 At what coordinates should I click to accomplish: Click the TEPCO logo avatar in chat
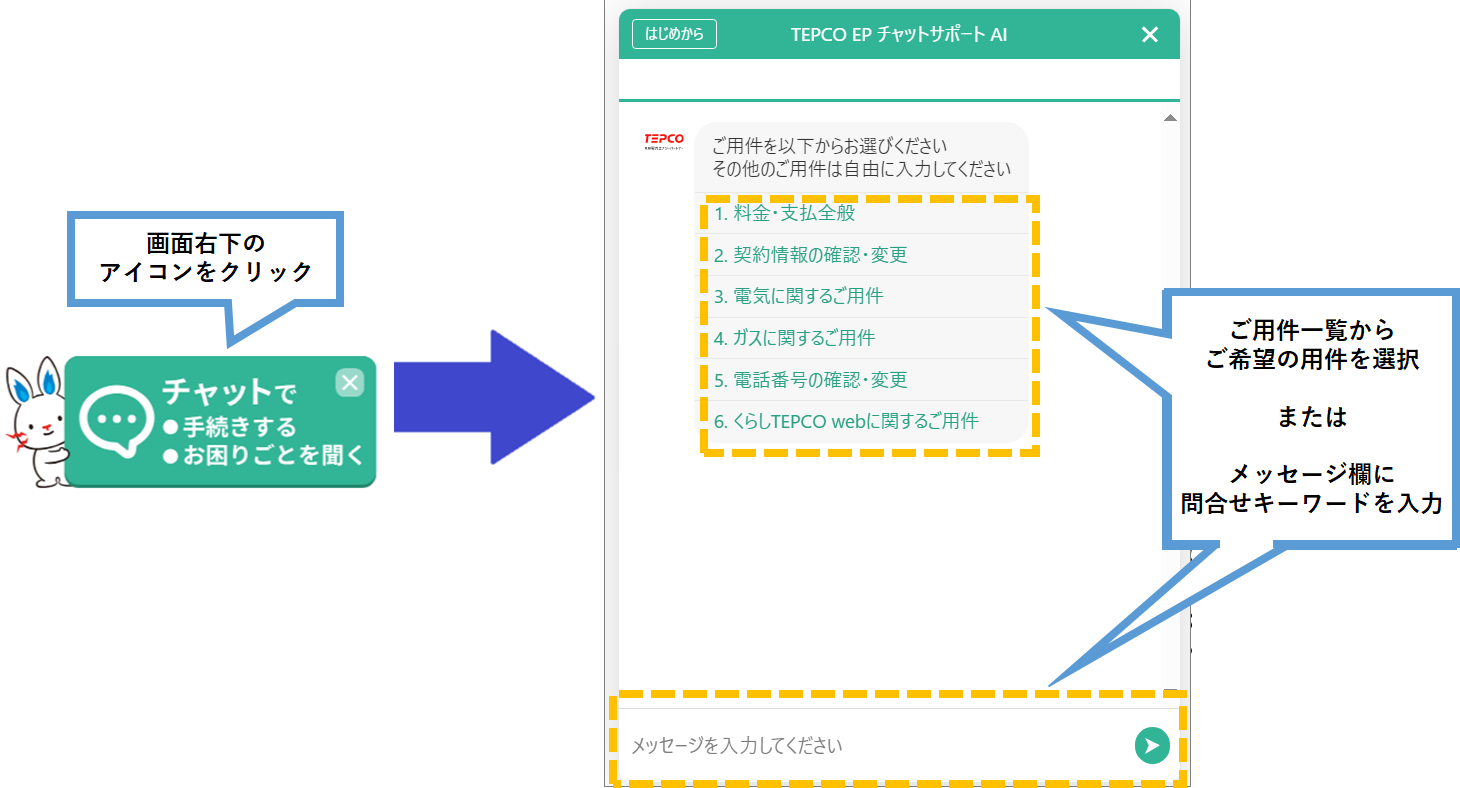[x=664, y=141]
